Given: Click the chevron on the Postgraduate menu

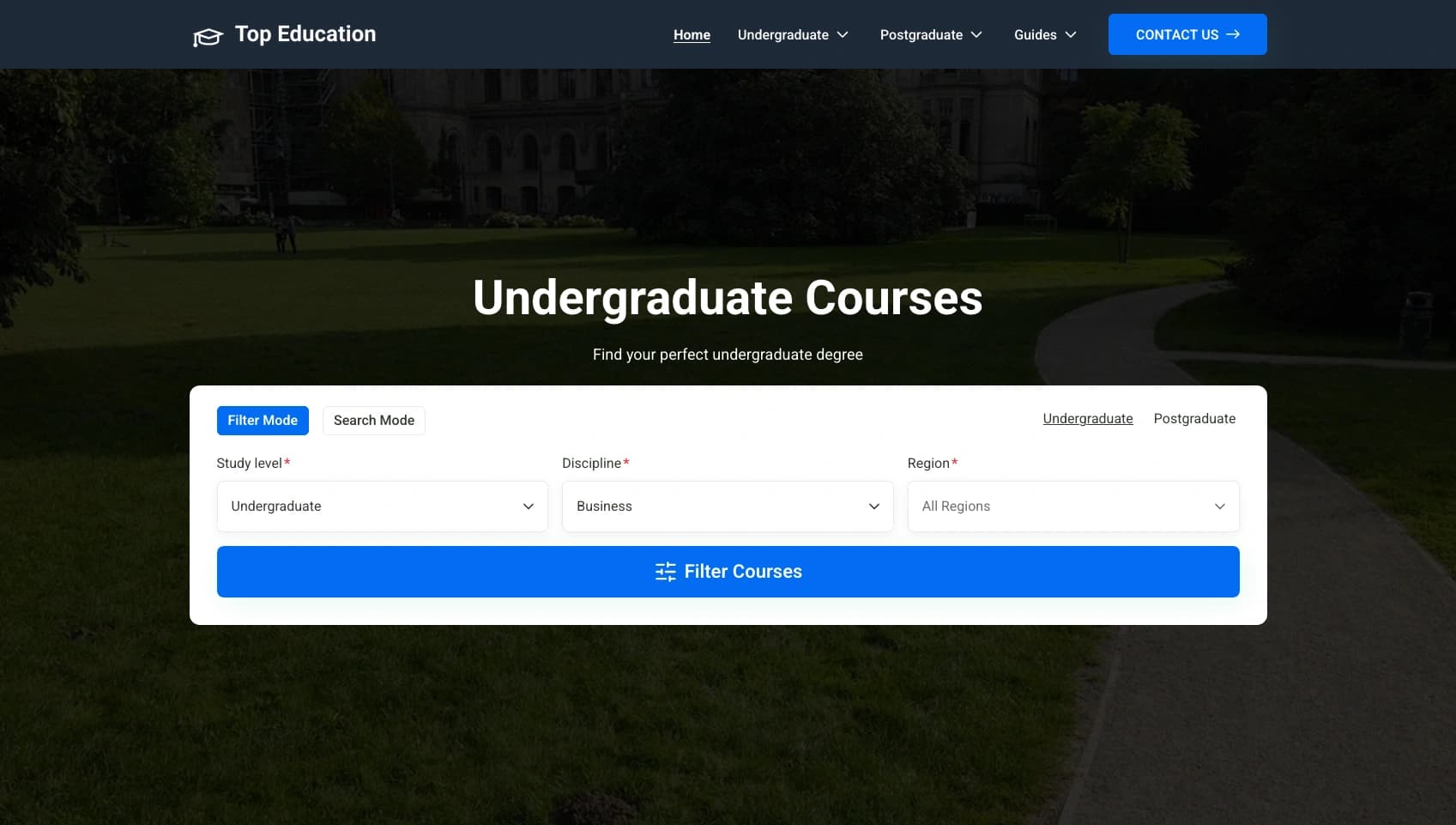Looking at the screenshot, I should [x=976, y=34].
